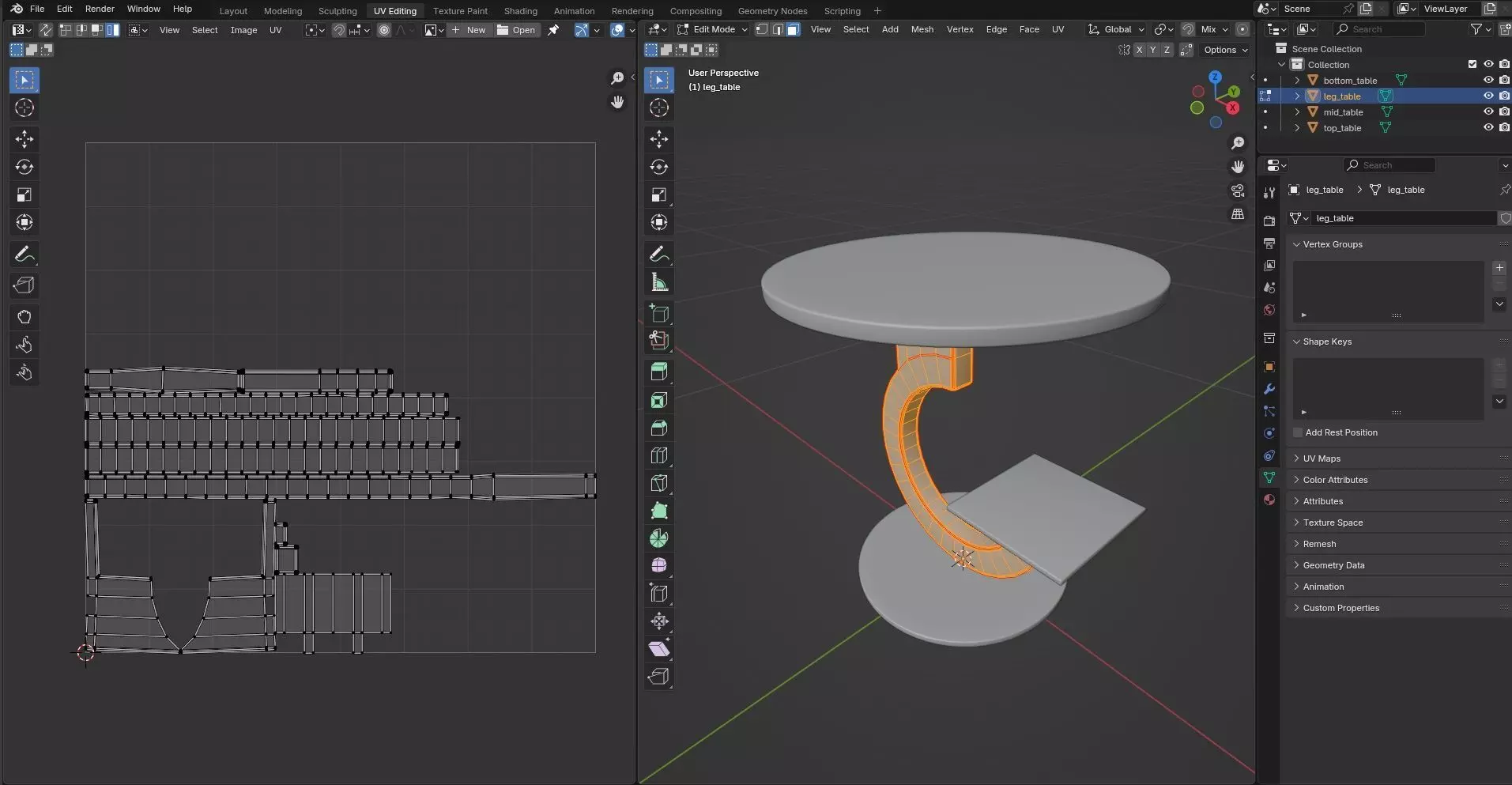Select the Loop Cut tool
Screen dimensions: 1512x785
point(659,455)
